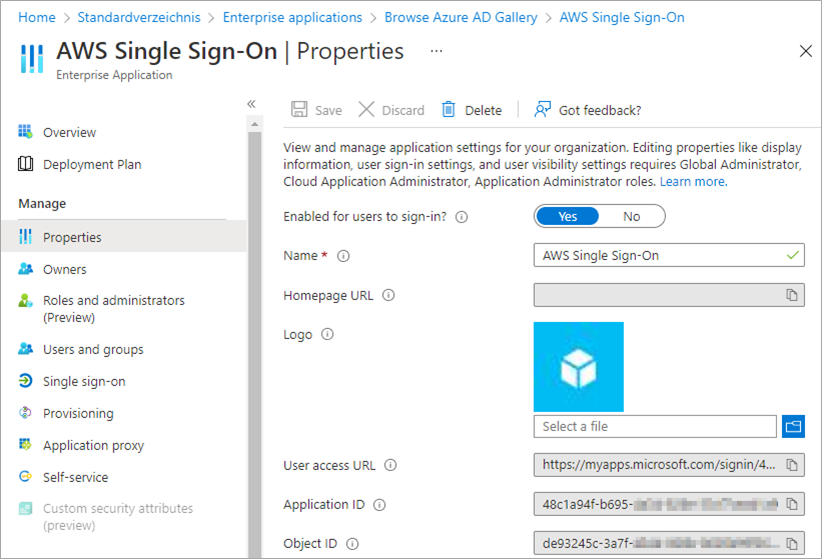The image size is (822, 559).
Task: Copy the Application ID value
Action: tap(791, 504)
